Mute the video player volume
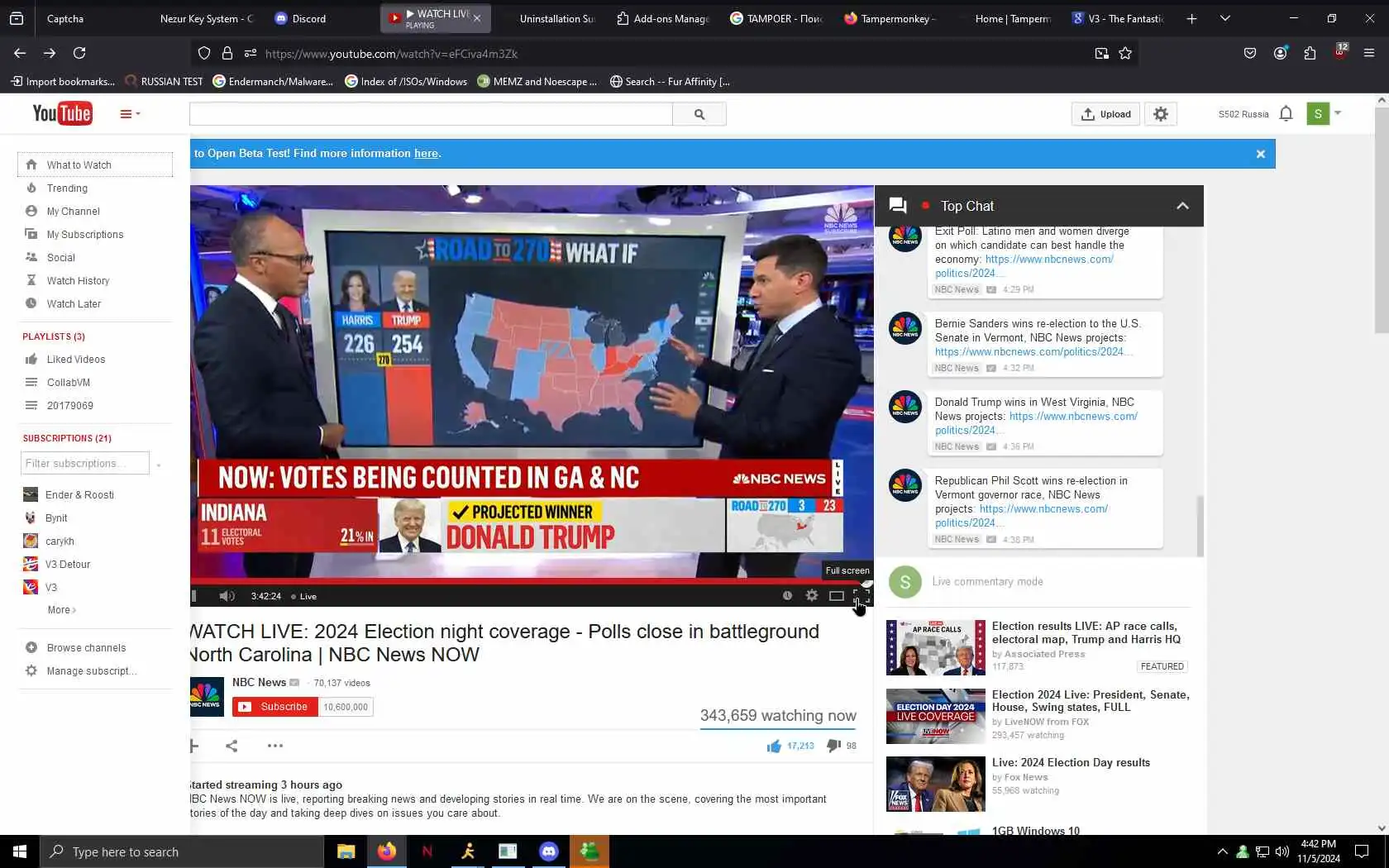The height and width of the screenshot is (868, 1389). [x=227, y=596]
